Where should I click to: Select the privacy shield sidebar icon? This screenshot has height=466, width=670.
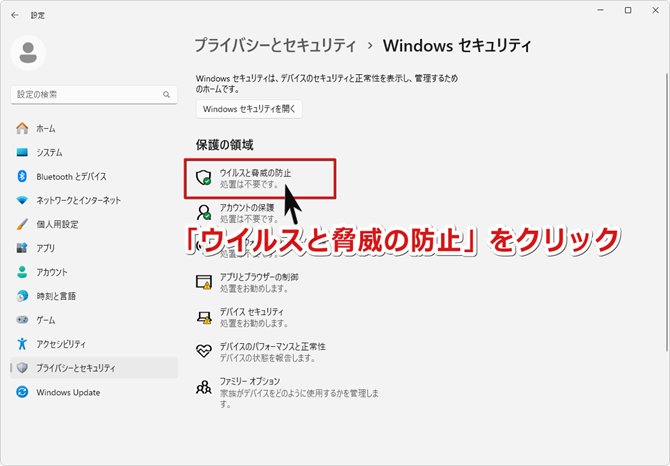(22, 367)
